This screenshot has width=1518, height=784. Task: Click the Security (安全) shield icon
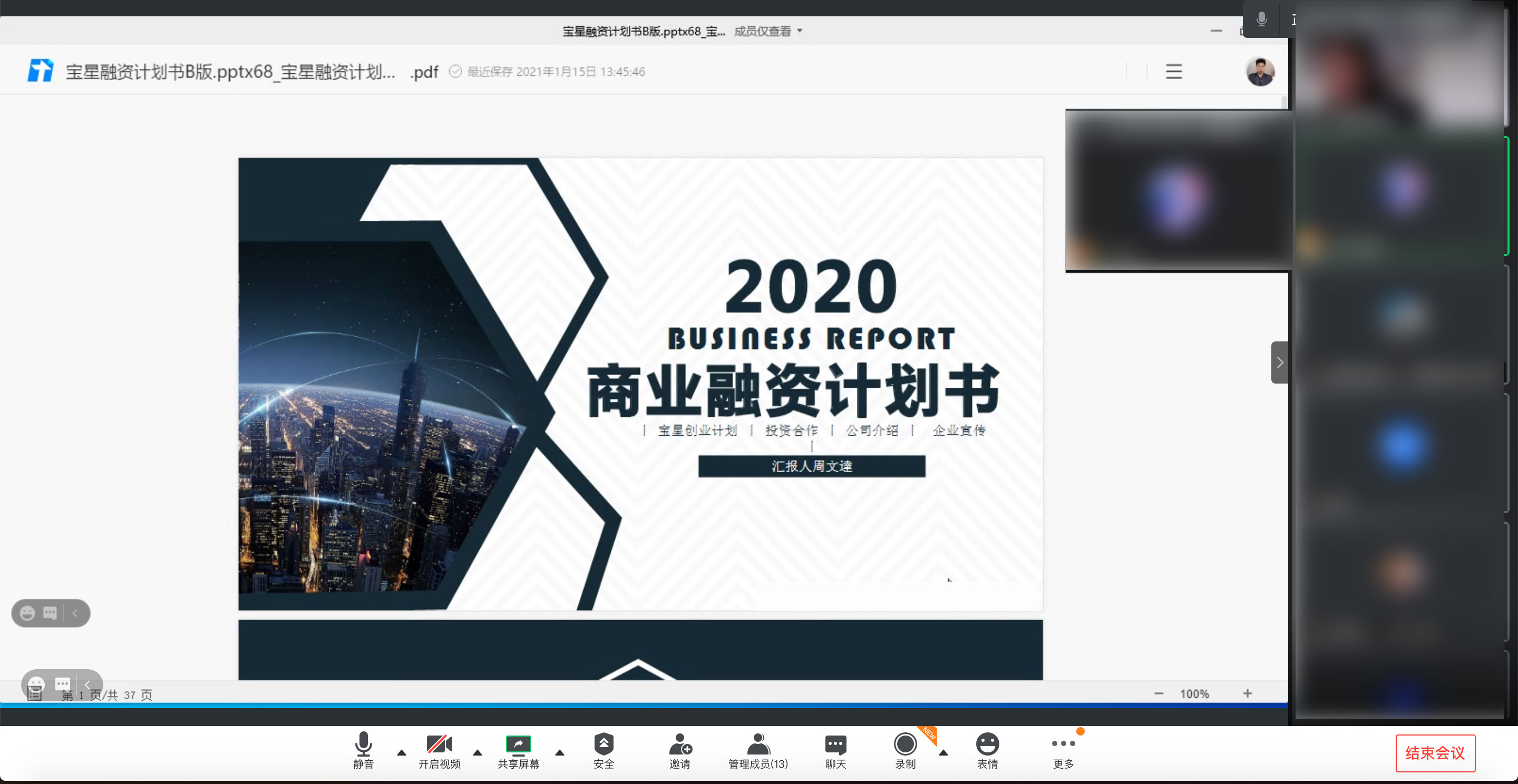(x=604, y=745)
